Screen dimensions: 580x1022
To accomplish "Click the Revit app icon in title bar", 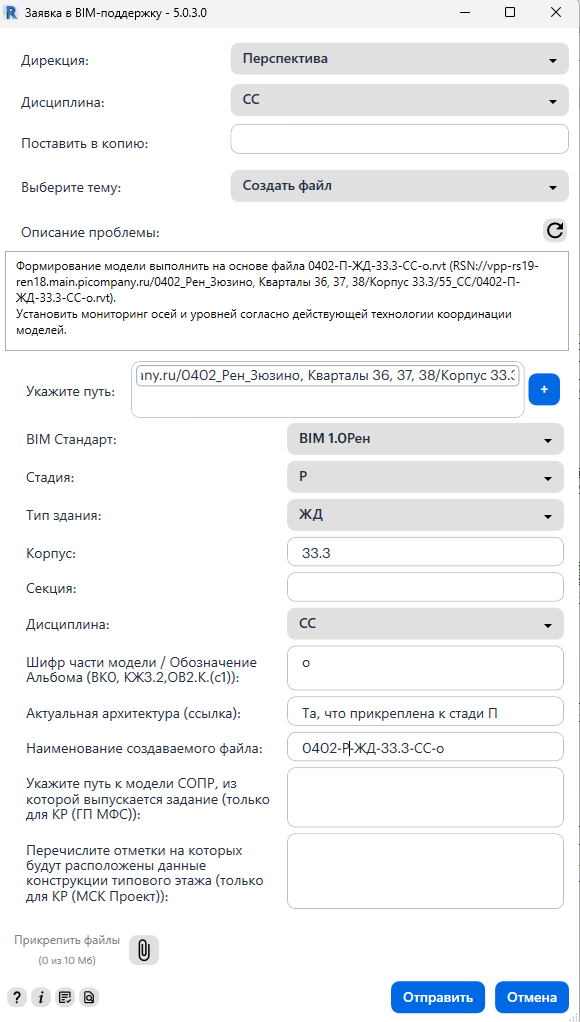I will (x=10, y=12).
